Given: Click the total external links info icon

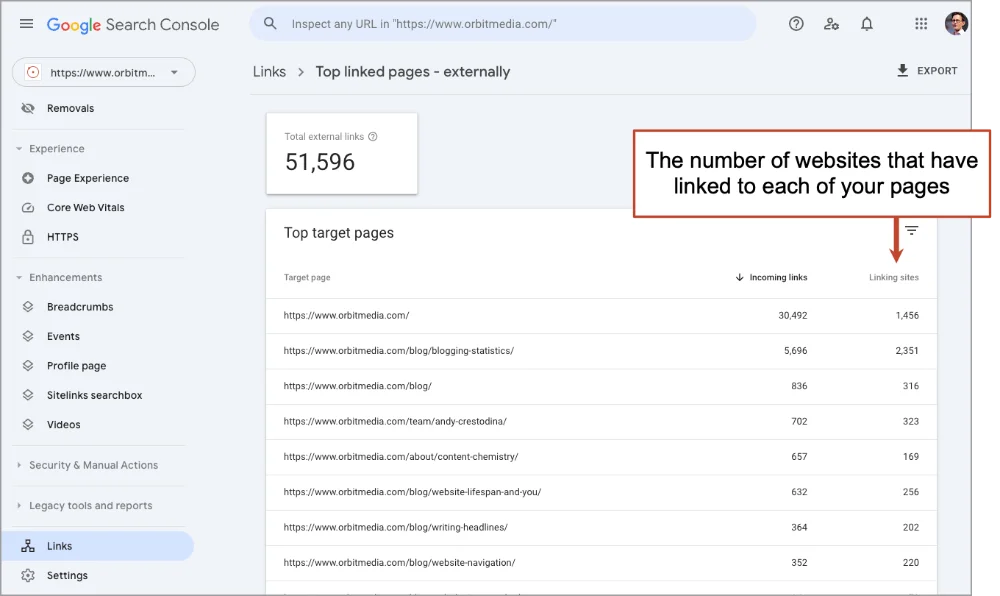Looking at the screenshot, I should click(x=373, y=136).
